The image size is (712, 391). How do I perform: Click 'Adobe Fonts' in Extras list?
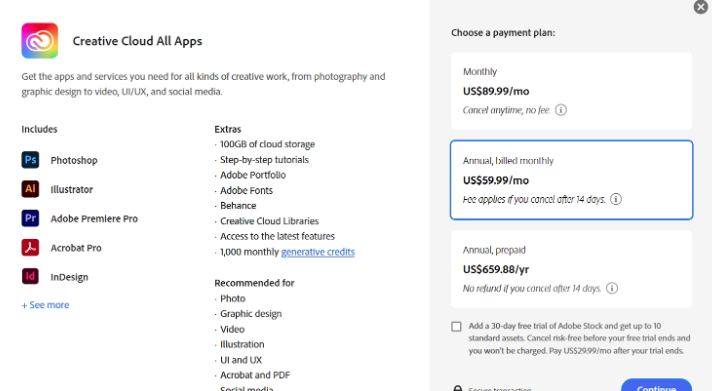point(247,190)
